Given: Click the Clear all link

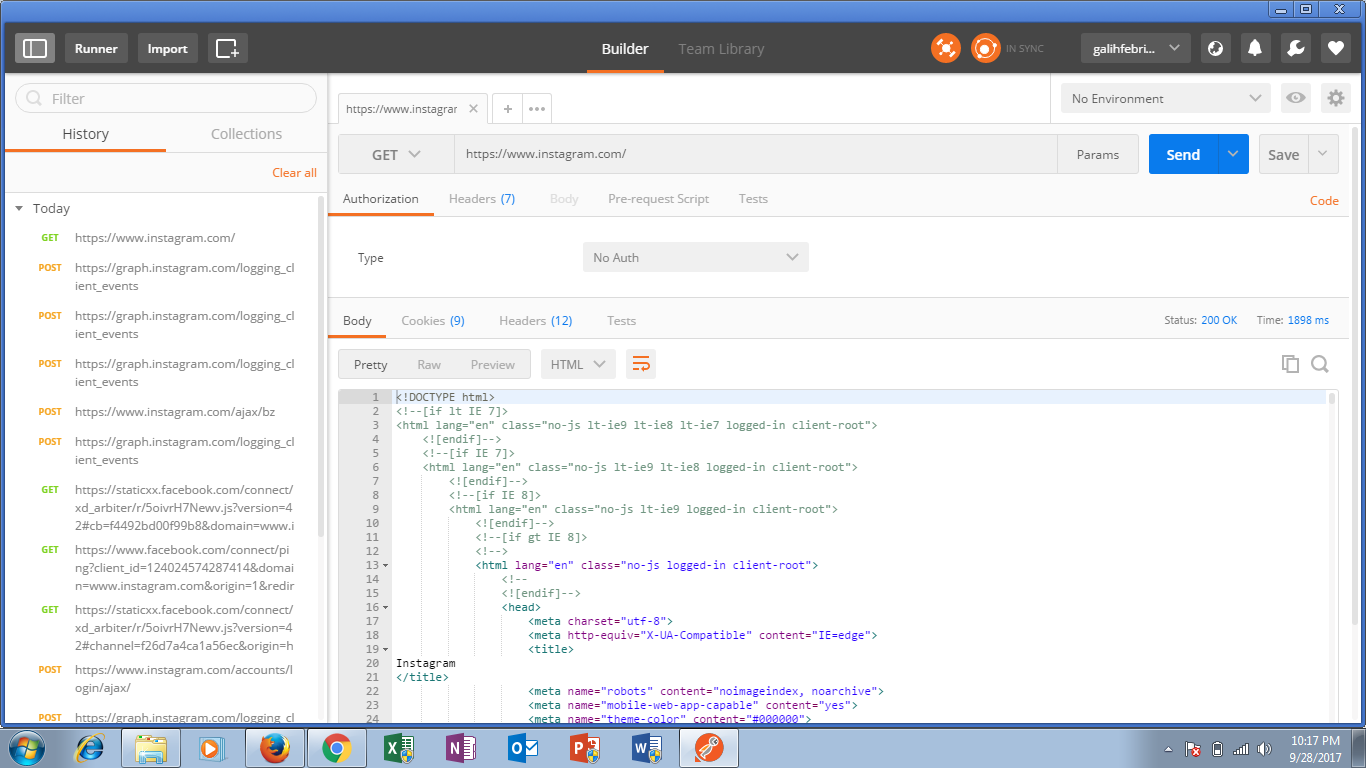Looking at the screenshot, I should tap(294, 173).
